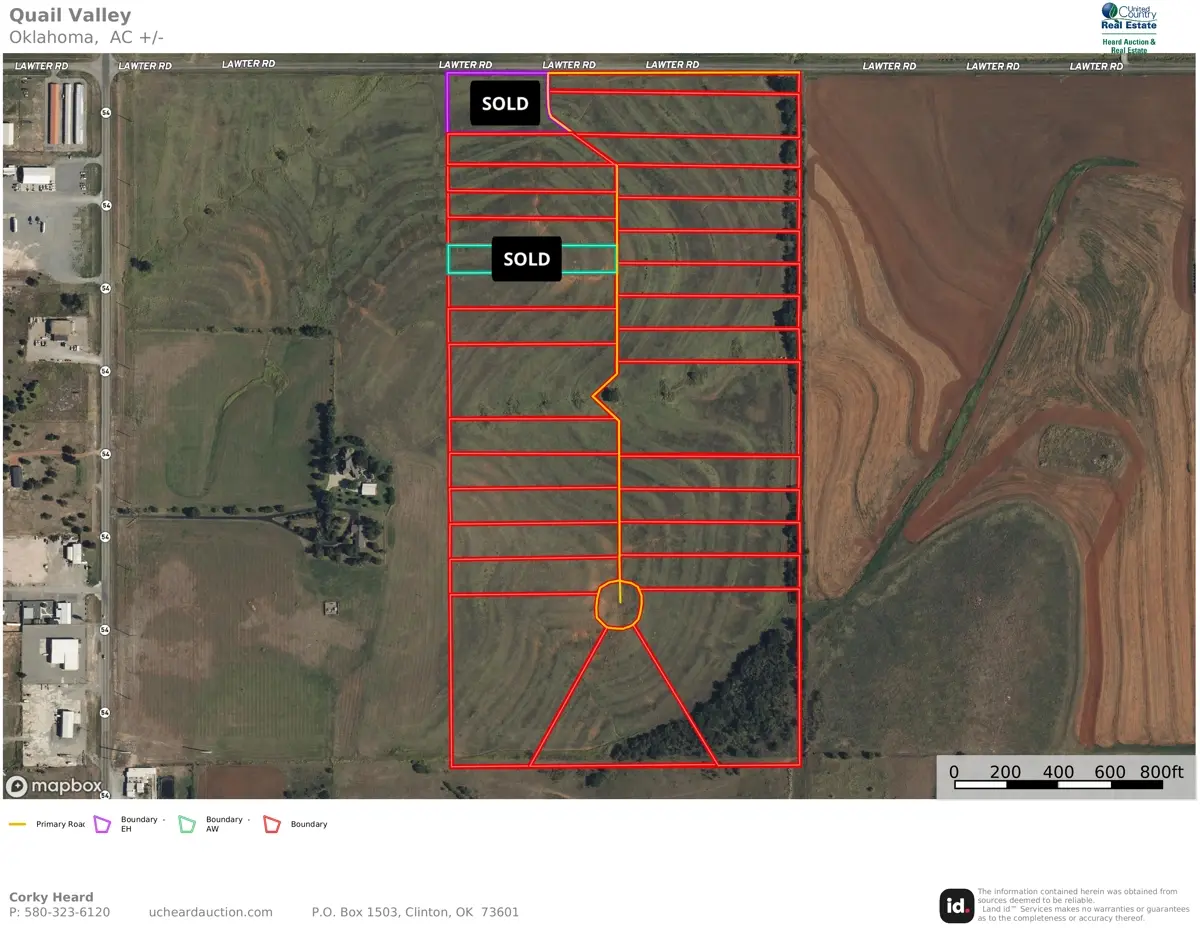The width and height of the screenshot is (1200, 928).
Task: Select the green Boundary AW legend icon
Action: point(187,825)
